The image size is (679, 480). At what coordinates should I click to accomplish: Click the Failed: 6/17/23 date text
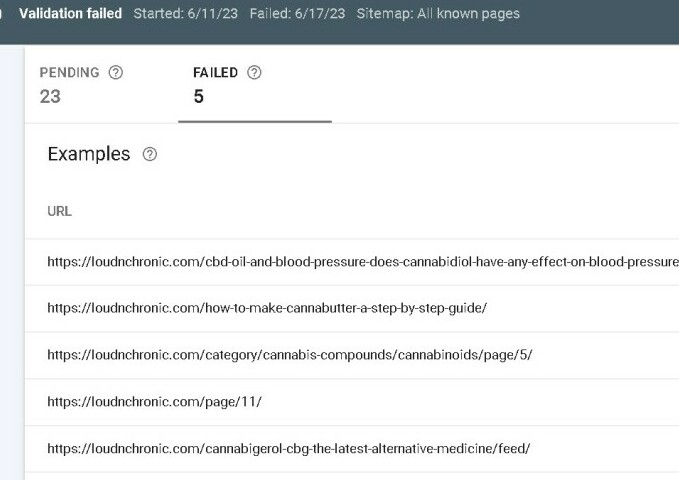297,14
